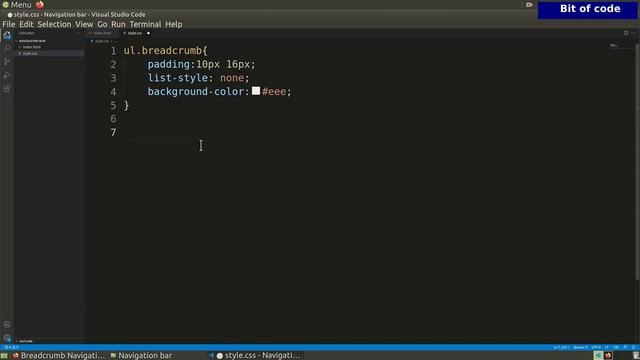
Task: Open the Run and Debug view icon
Action: (x=7, y=75)
